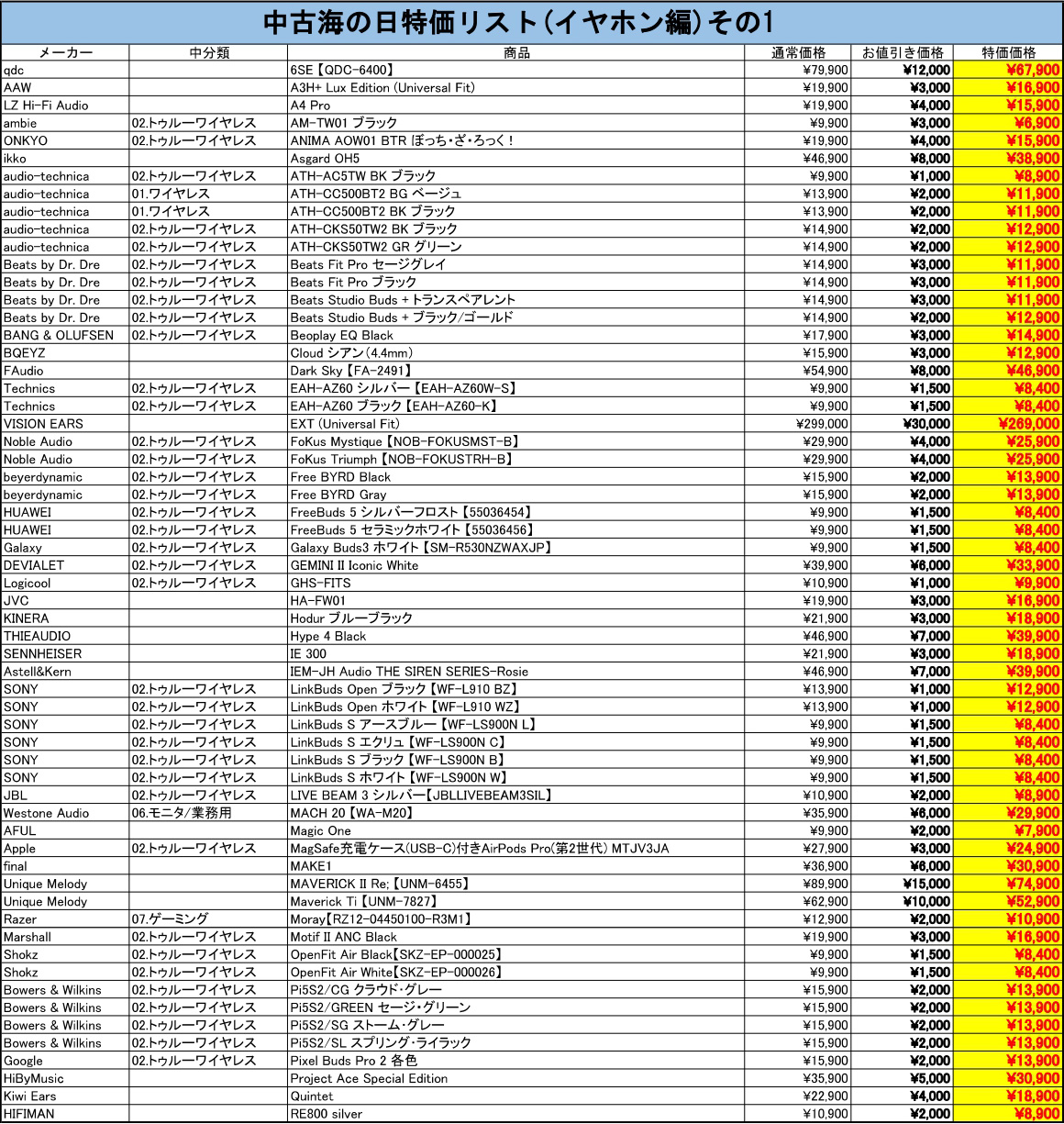Select the VISION EARS maker cell
Image resolution: width=1064 pixels, height=1124 pixels.
click(x=65, y=424)
